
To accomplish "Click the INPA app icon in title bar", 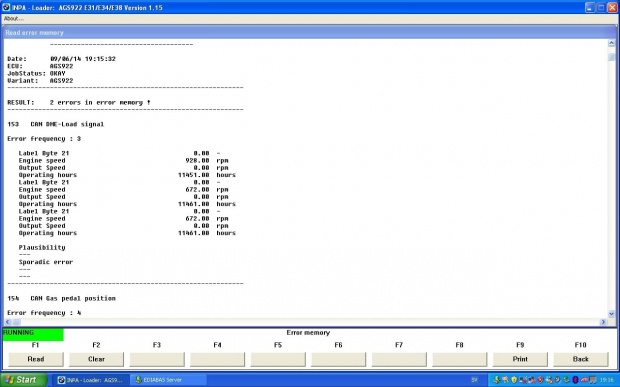I will [6, 7].
